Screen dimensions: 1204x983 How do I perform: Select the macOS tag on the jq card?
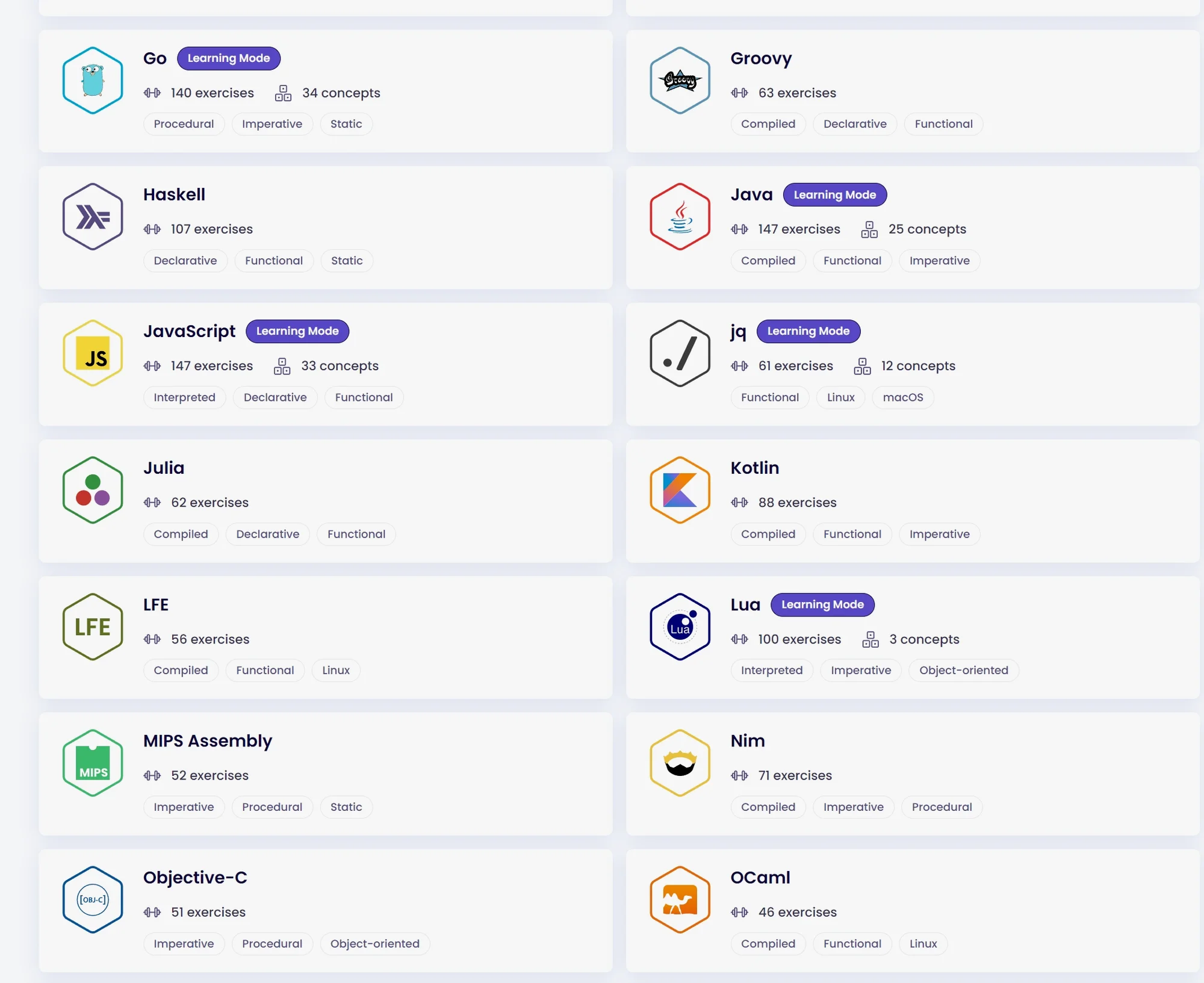[902, 397]
